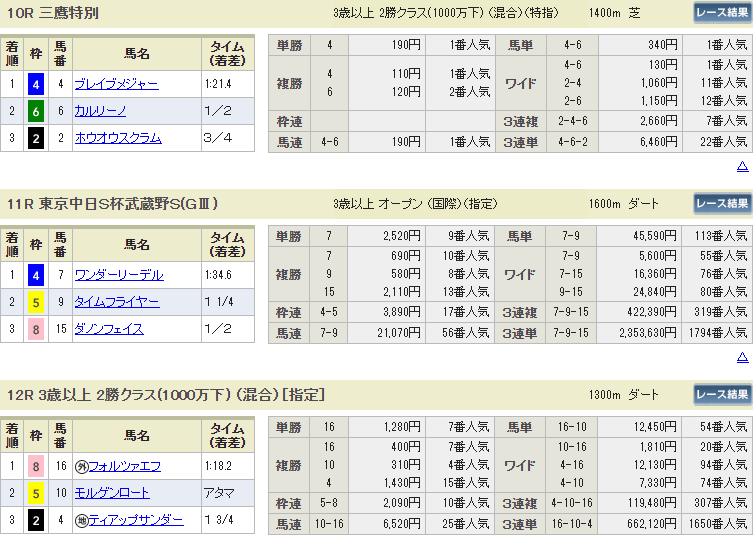Click yellow frame 5 badge for タイムフライヤー
This screenshot has width=754, height=536.
pyautogui.click(x=36, y=303)
